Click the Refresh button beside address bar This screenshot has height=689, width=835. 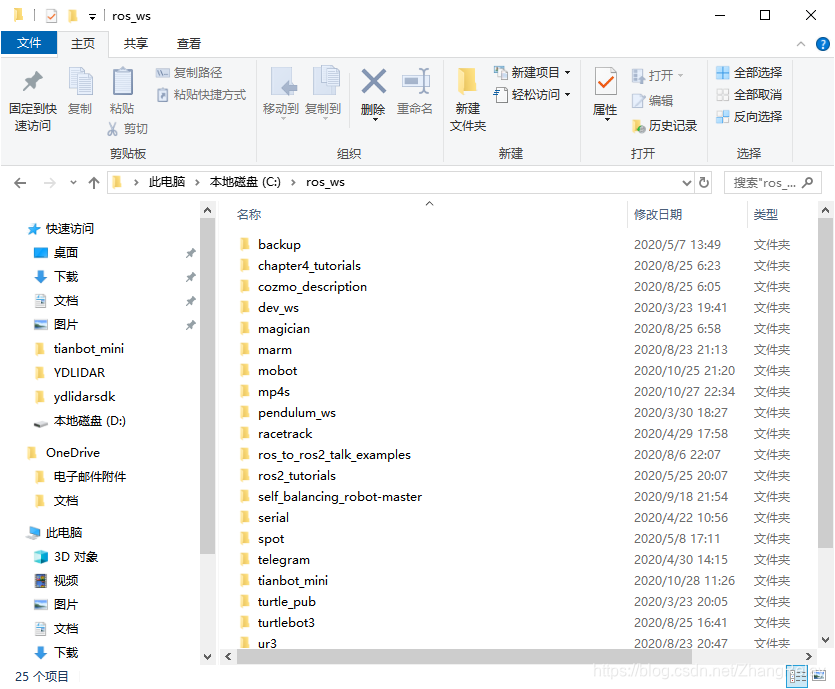pos(704,183)
